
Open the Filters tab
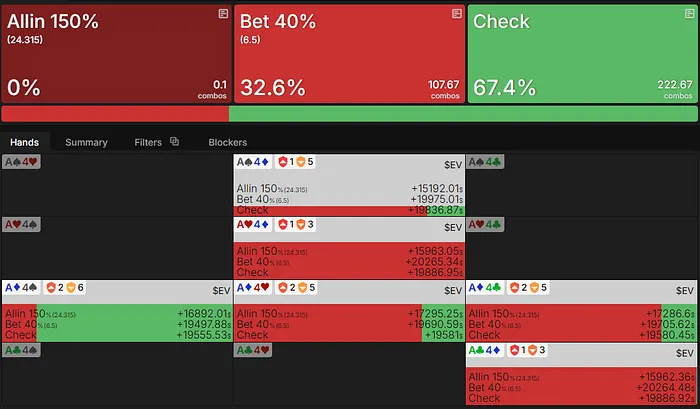[148, 142]
